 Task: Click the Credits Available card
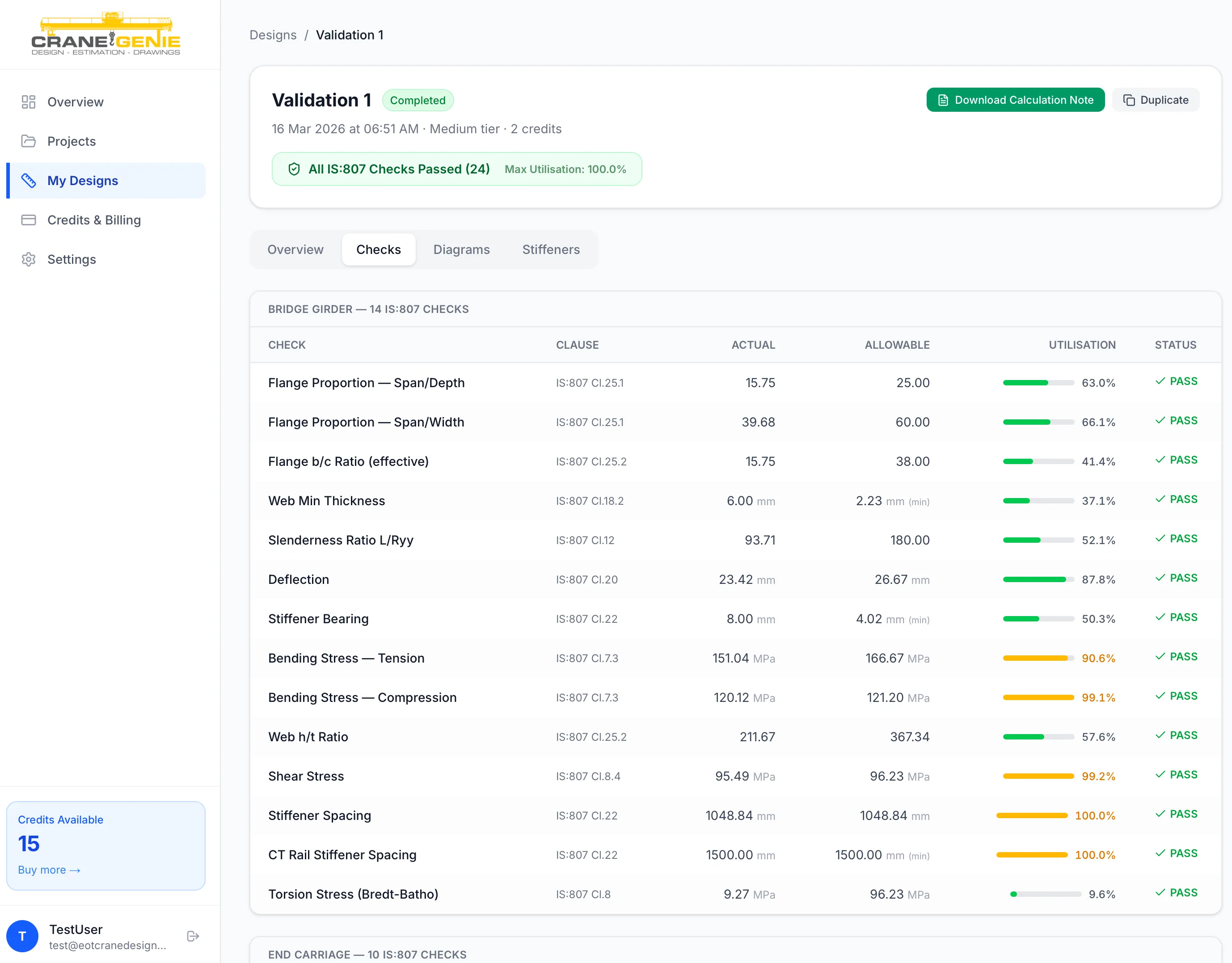point(106,846)
